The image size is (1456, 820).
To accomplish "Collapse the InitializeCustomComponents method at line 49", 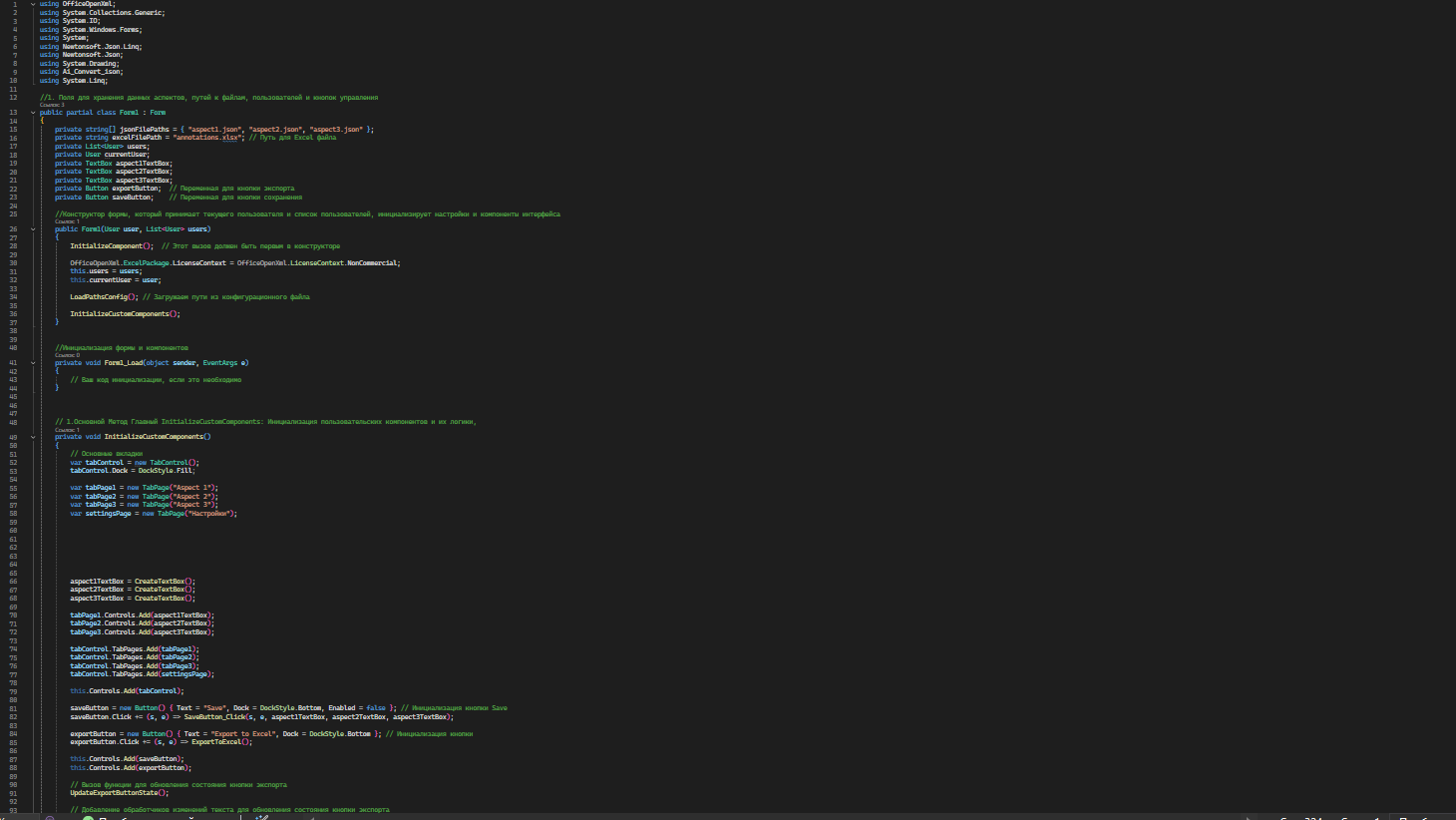I will point(33,437).
